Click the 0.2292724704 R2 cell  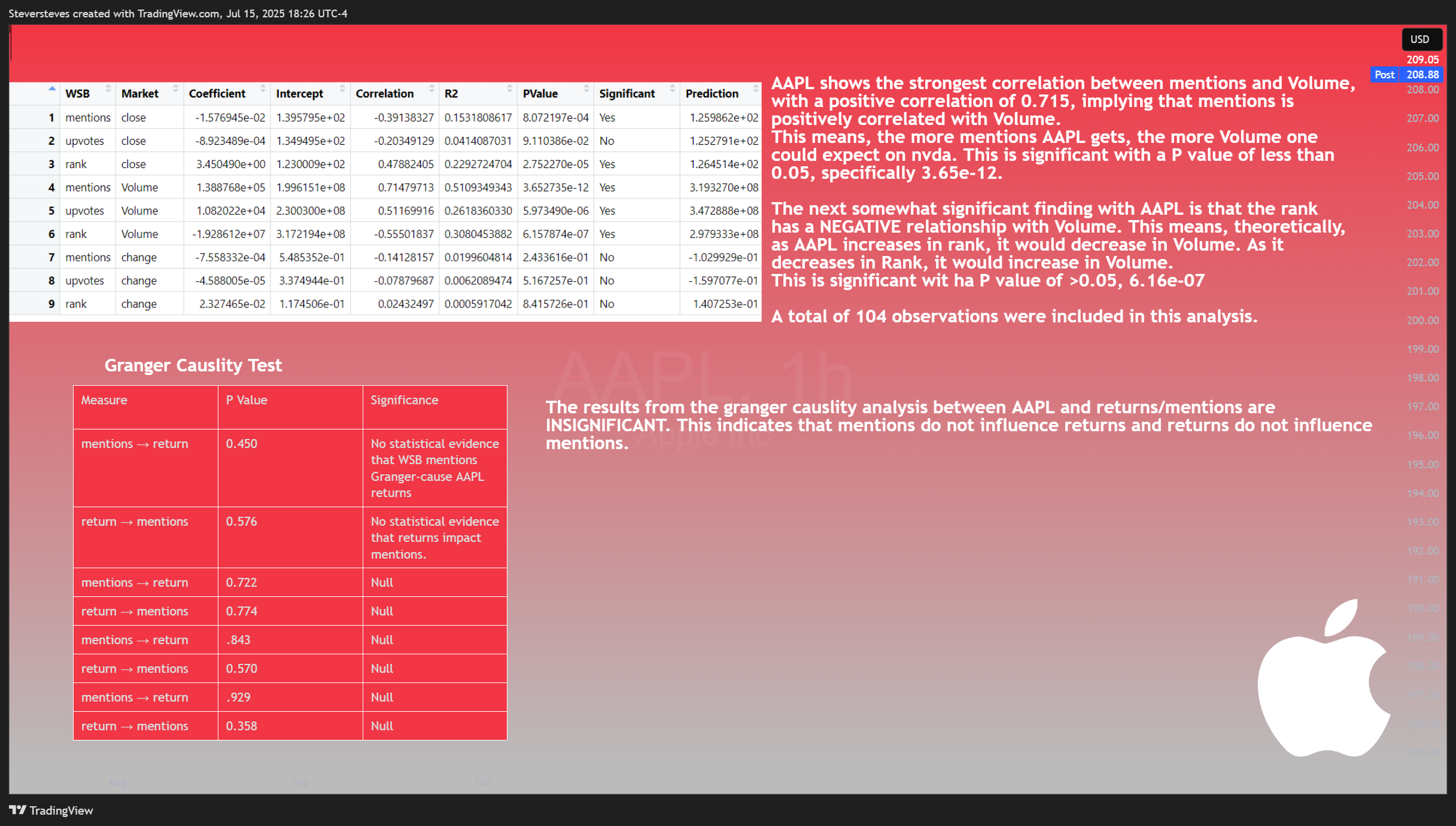(x=478, y=164)
